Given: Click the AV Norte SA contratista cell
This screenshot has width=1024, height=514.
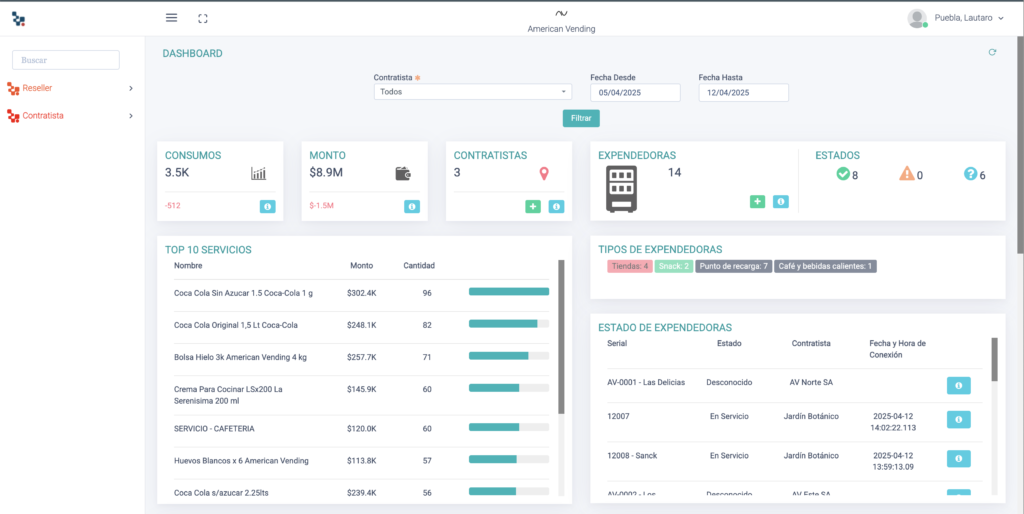Looking at the screenshot, I should 811,382.
